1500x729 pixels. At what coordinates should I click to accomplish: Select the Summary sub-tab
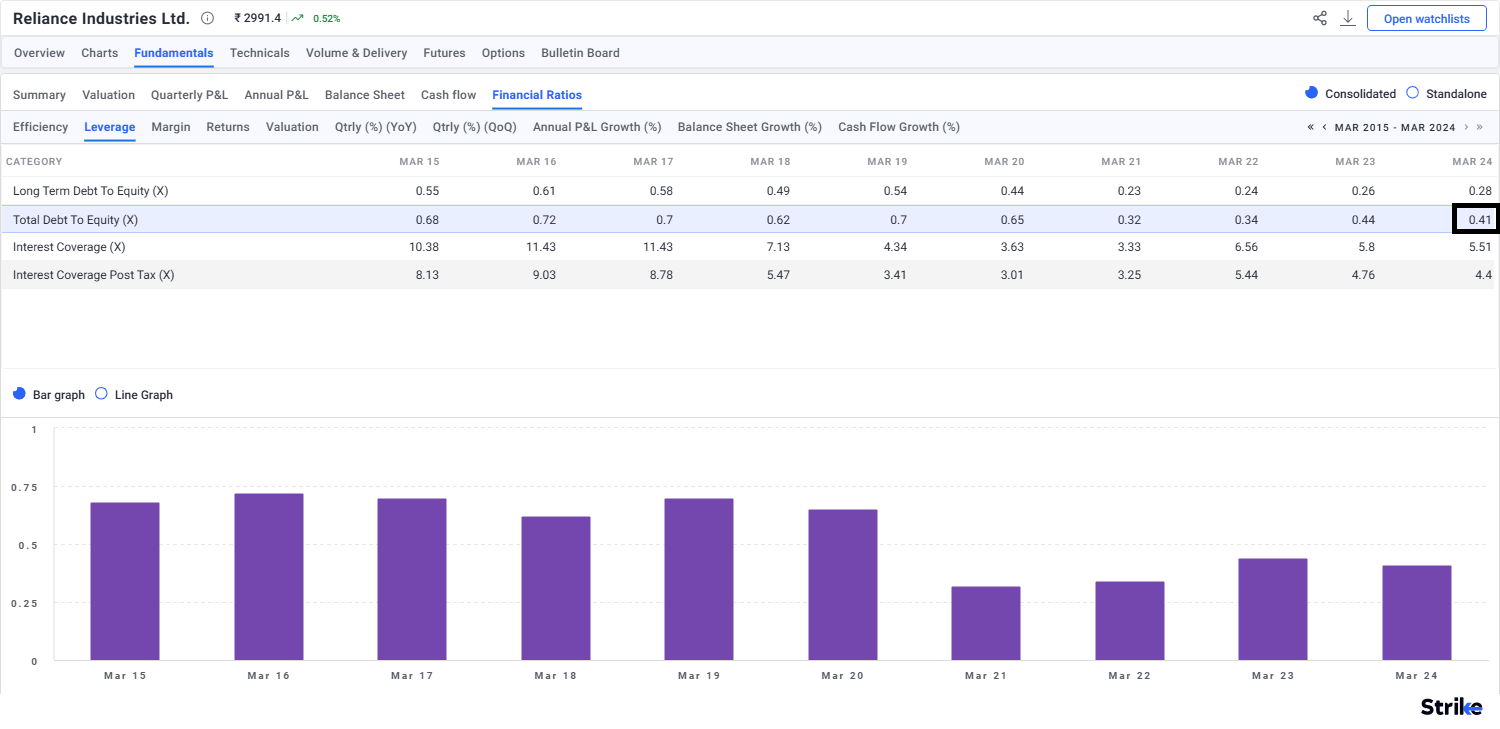pyautogui.click(x=39, y=95)
